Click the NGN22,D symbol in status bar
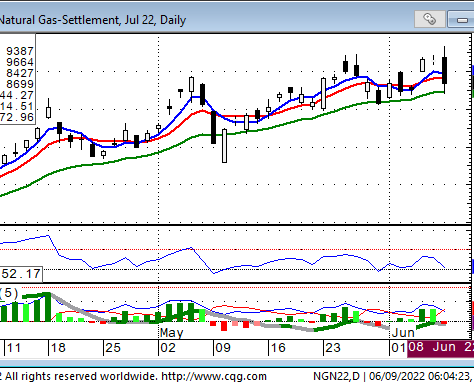This screenshot has height=384, width=474. [x=336, y=376]
